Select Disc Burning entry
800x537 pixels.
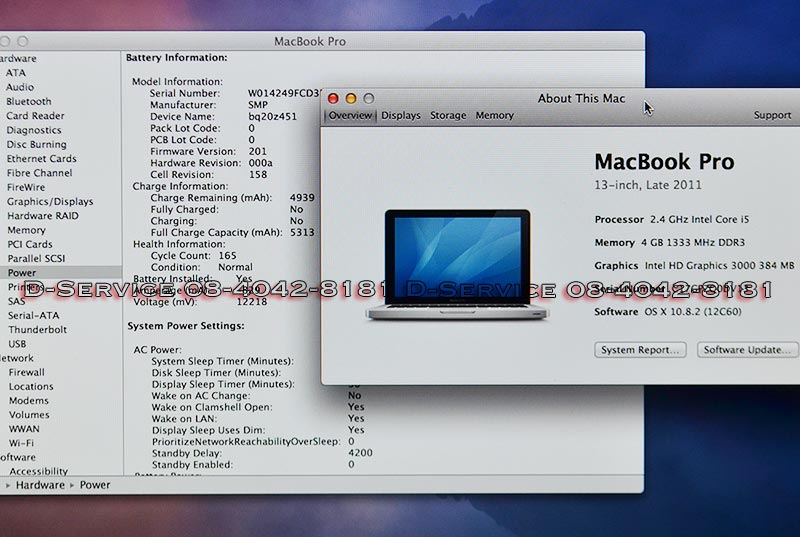click(36, 144)
